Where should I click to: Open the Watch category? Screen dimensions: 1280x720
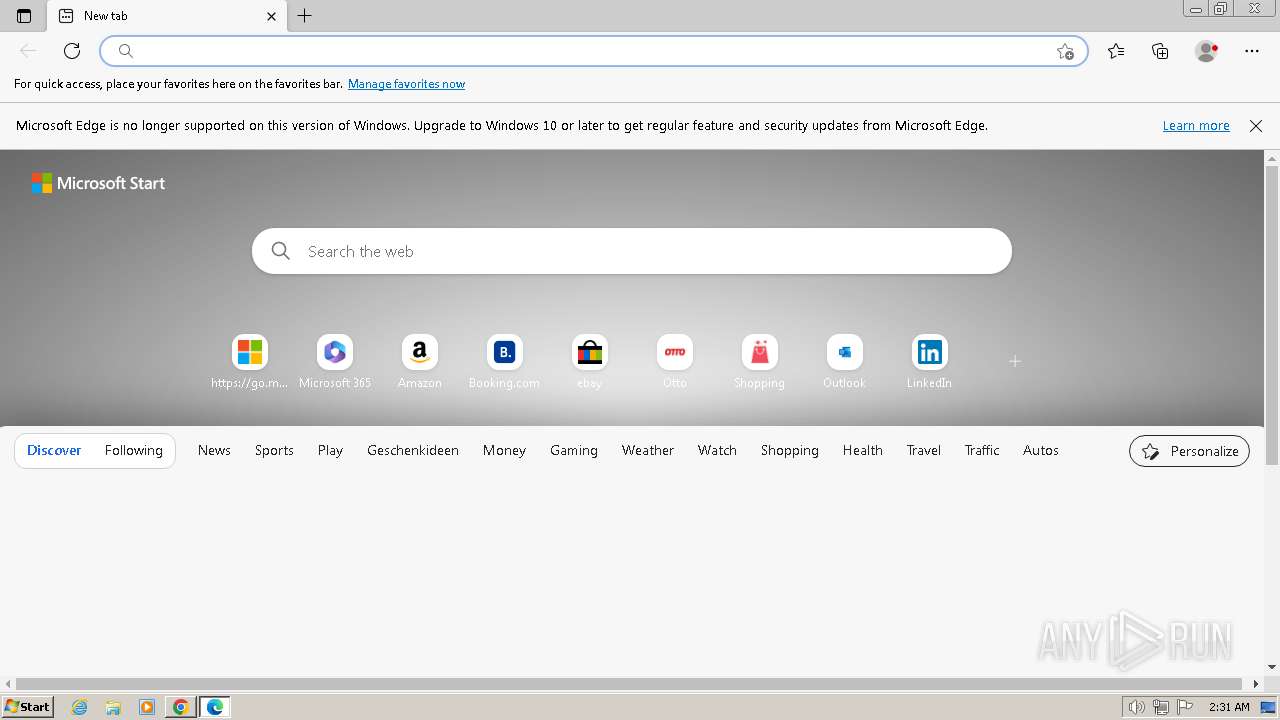pos(717,451)
